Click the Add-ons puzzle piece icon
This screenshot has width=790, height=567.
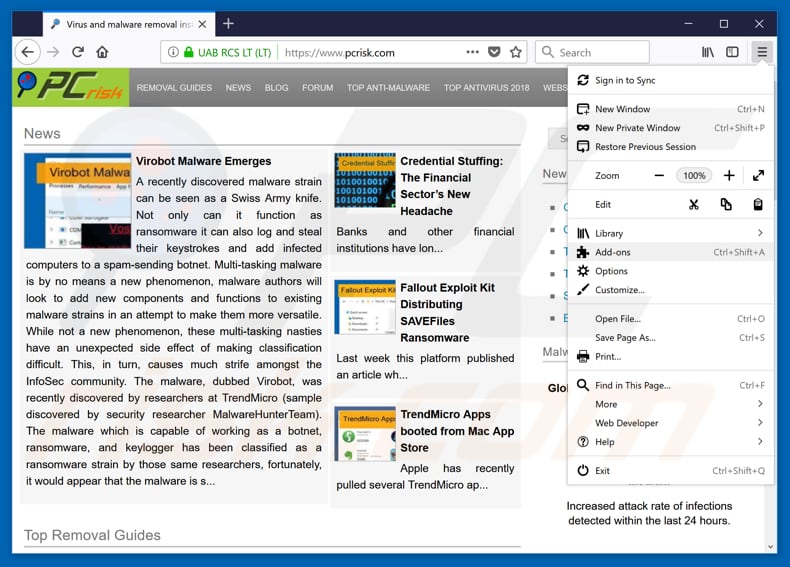(x=583, y=252)
